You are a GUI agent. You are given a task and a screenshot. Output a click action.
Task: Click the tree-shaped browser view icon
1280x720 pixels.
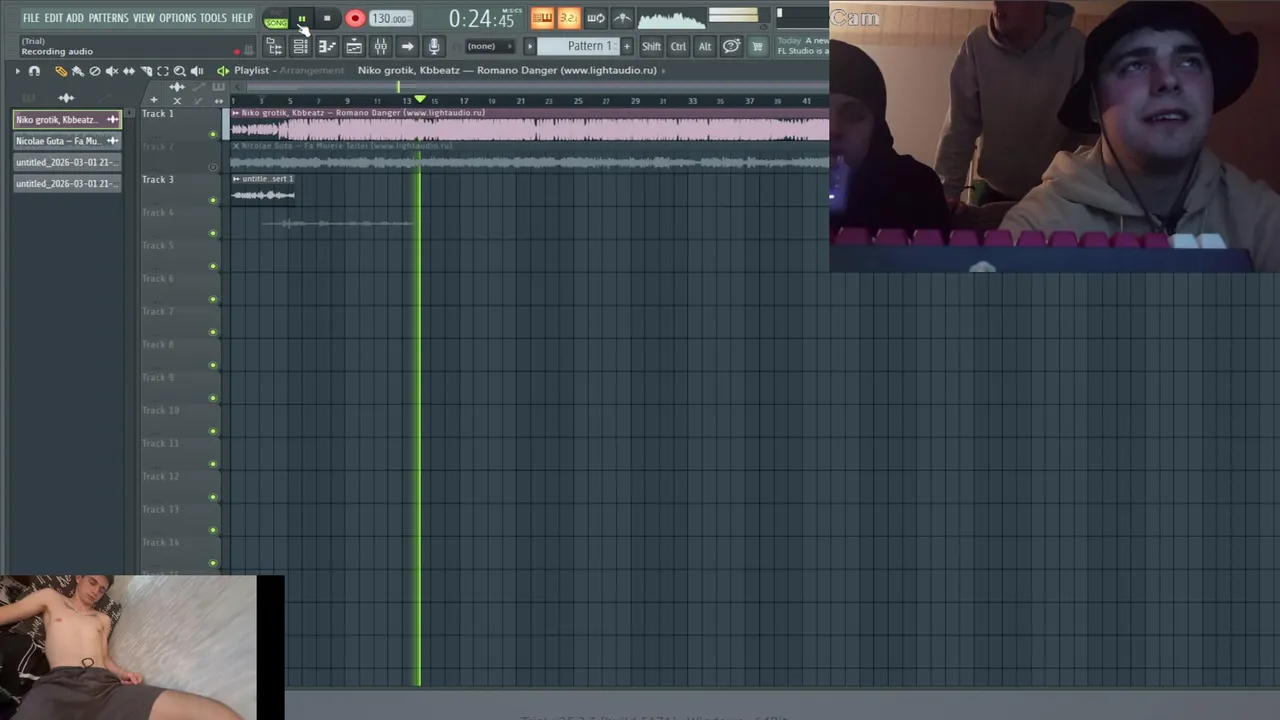point(273,47)
